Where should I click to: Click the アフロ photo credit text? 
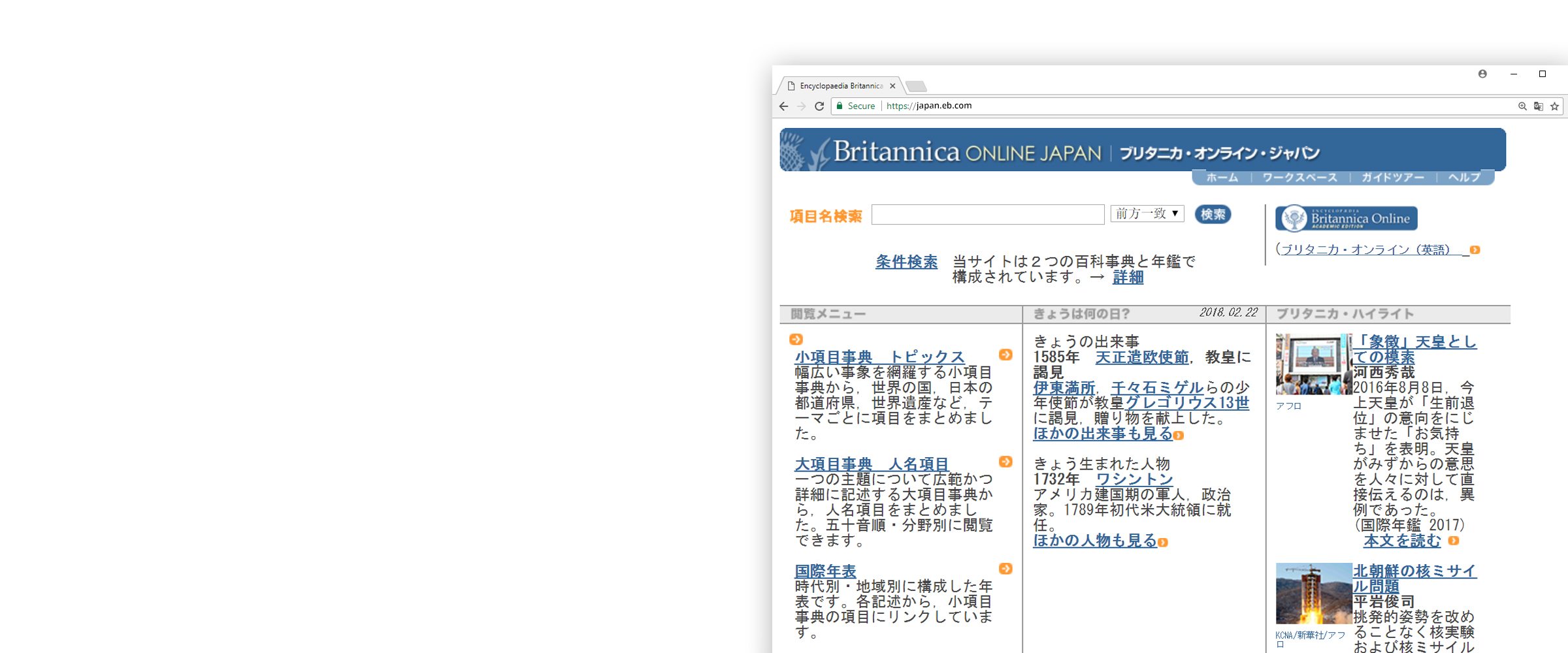1289,406
